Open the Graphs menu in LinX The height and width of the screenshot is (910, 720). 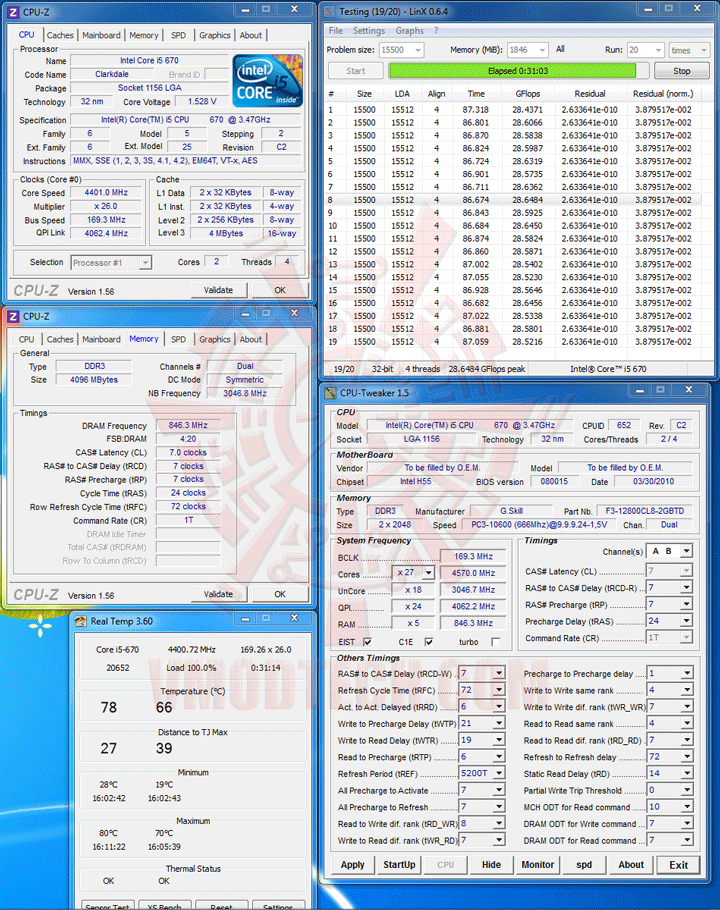pos(410,31)
